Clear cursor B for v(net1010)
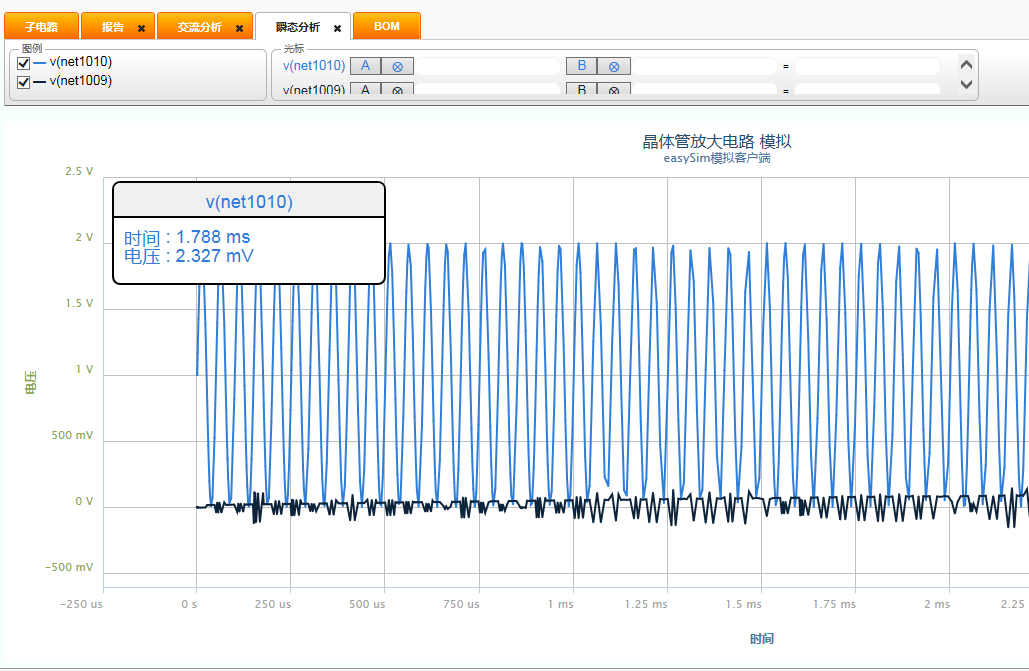The height and width of the screenshot is (671, 1029). click(614, 66)
